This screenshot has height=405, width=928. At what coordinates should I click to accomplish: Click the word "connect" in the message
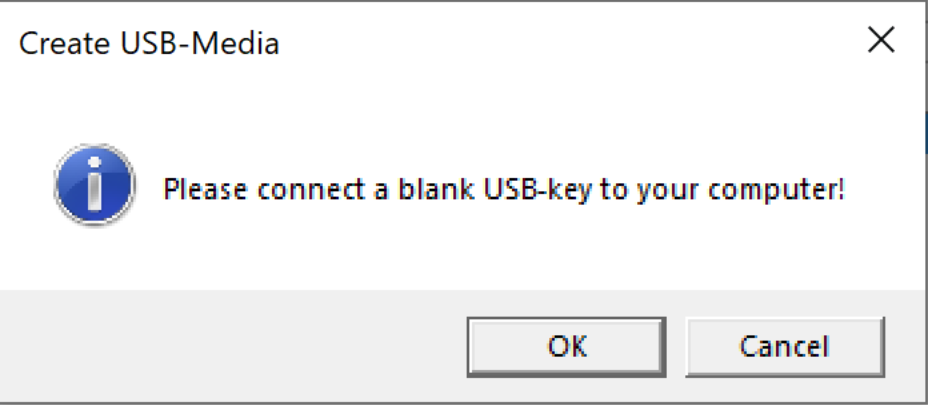[x=297, y=188]
